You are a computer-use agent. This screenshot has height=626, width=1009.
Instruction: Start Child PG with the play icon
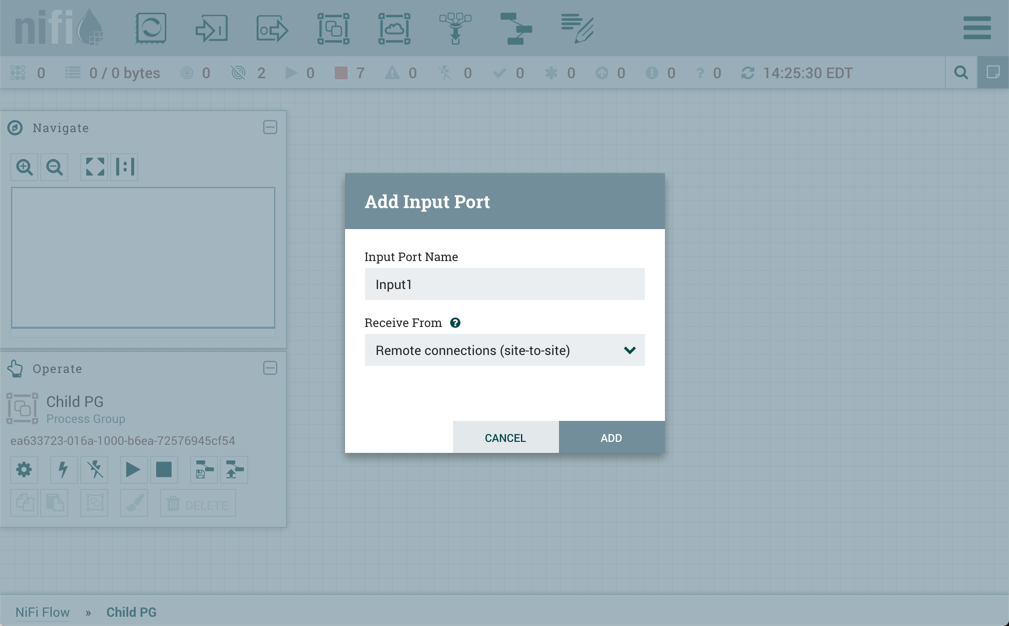(133, 469)
